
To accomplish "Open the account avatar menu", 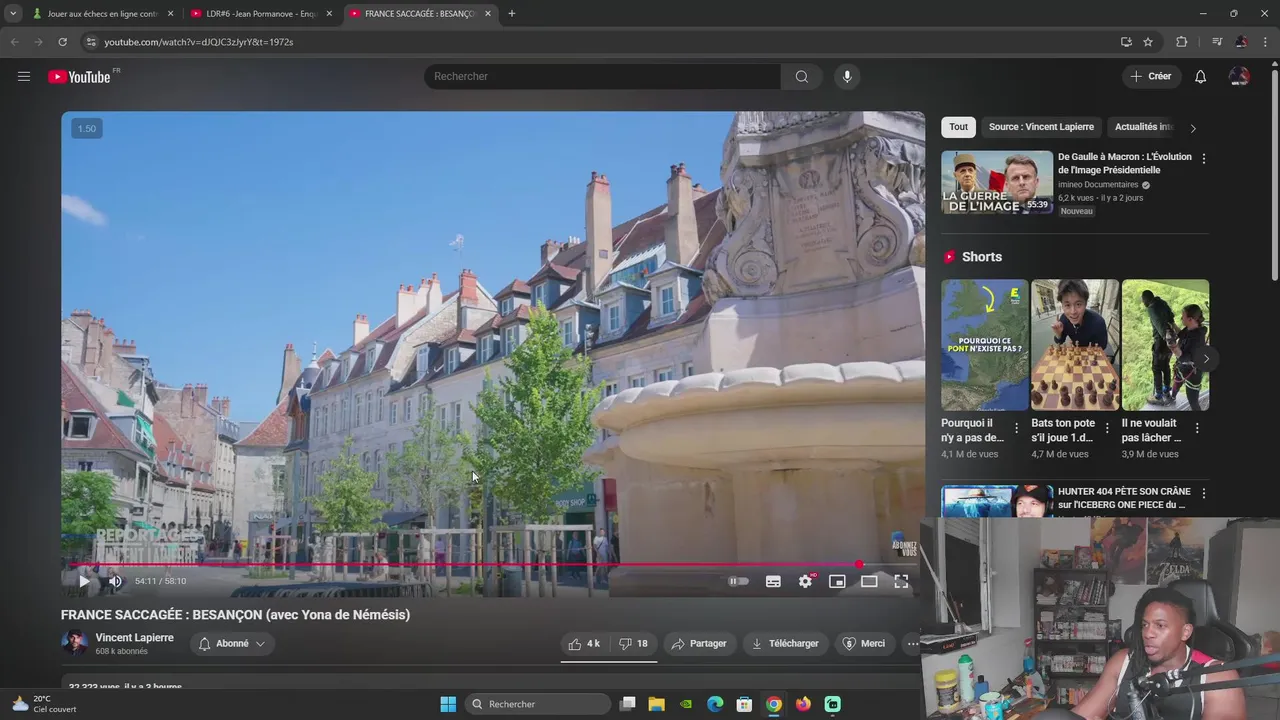I will click(x=1239, y=76).
